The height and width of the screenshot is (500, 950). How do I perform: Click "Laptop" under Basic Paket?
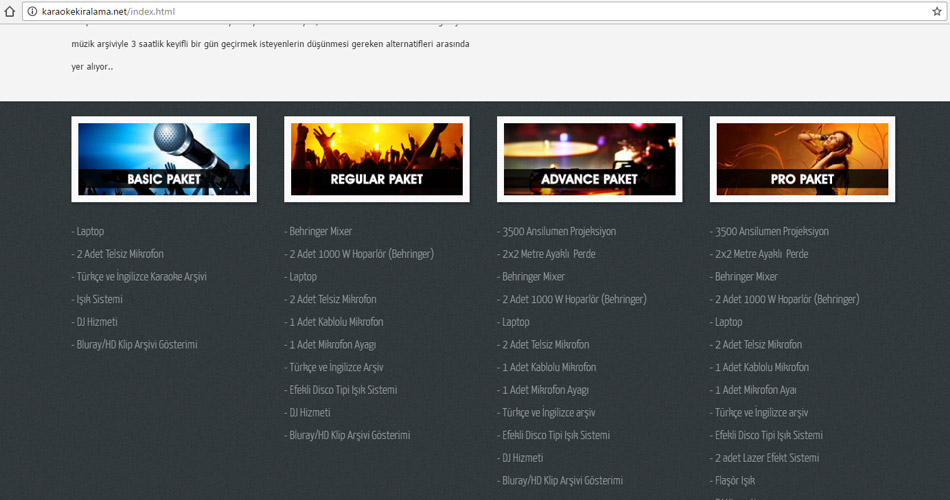tap(88, 232)
